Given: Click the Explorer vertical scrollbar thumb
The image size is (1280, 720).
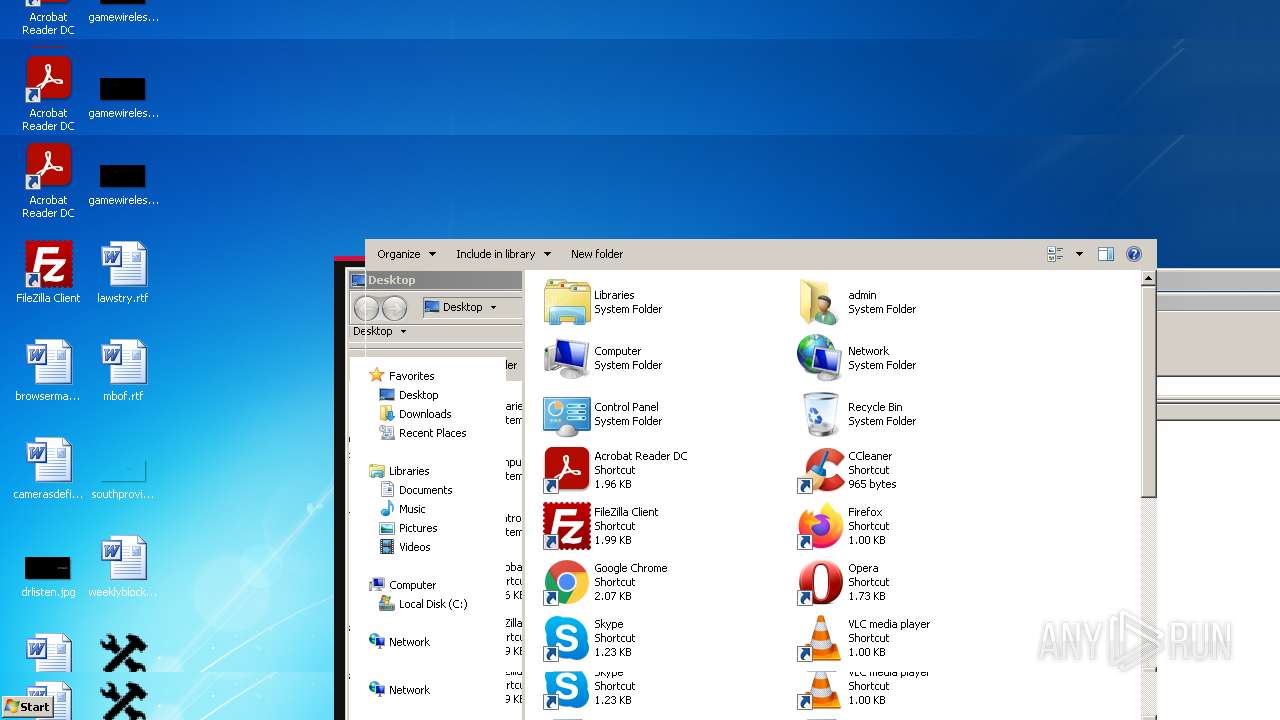Looking at the screenshot, I should [1149, 392].
